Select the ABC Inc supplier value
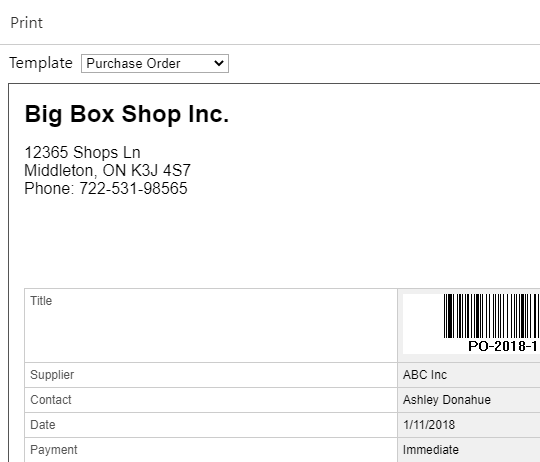Image resolution: width=540 pixels, height=462 pixels. tap(425, 375)
